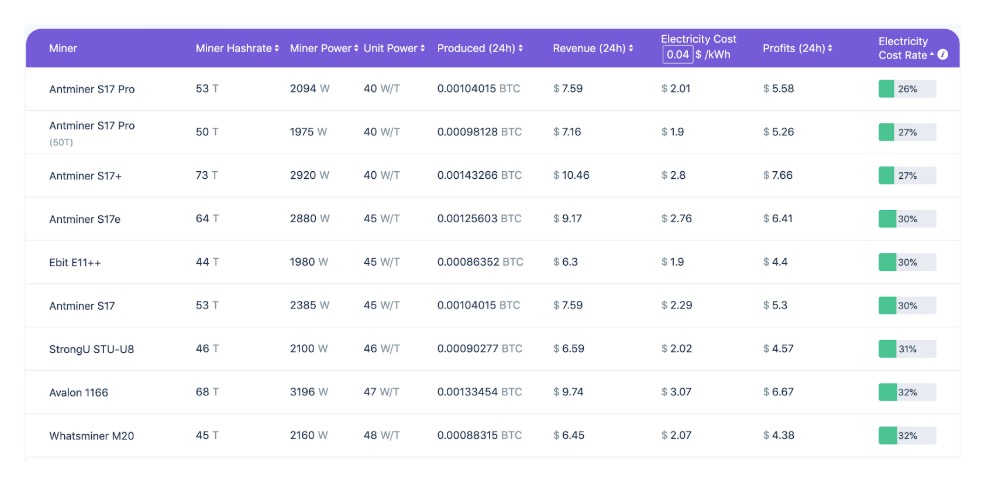Select the 48 W/T unit power value
Image resolution: width=986 pixels, height=488 pixels.
coord(382,435)
